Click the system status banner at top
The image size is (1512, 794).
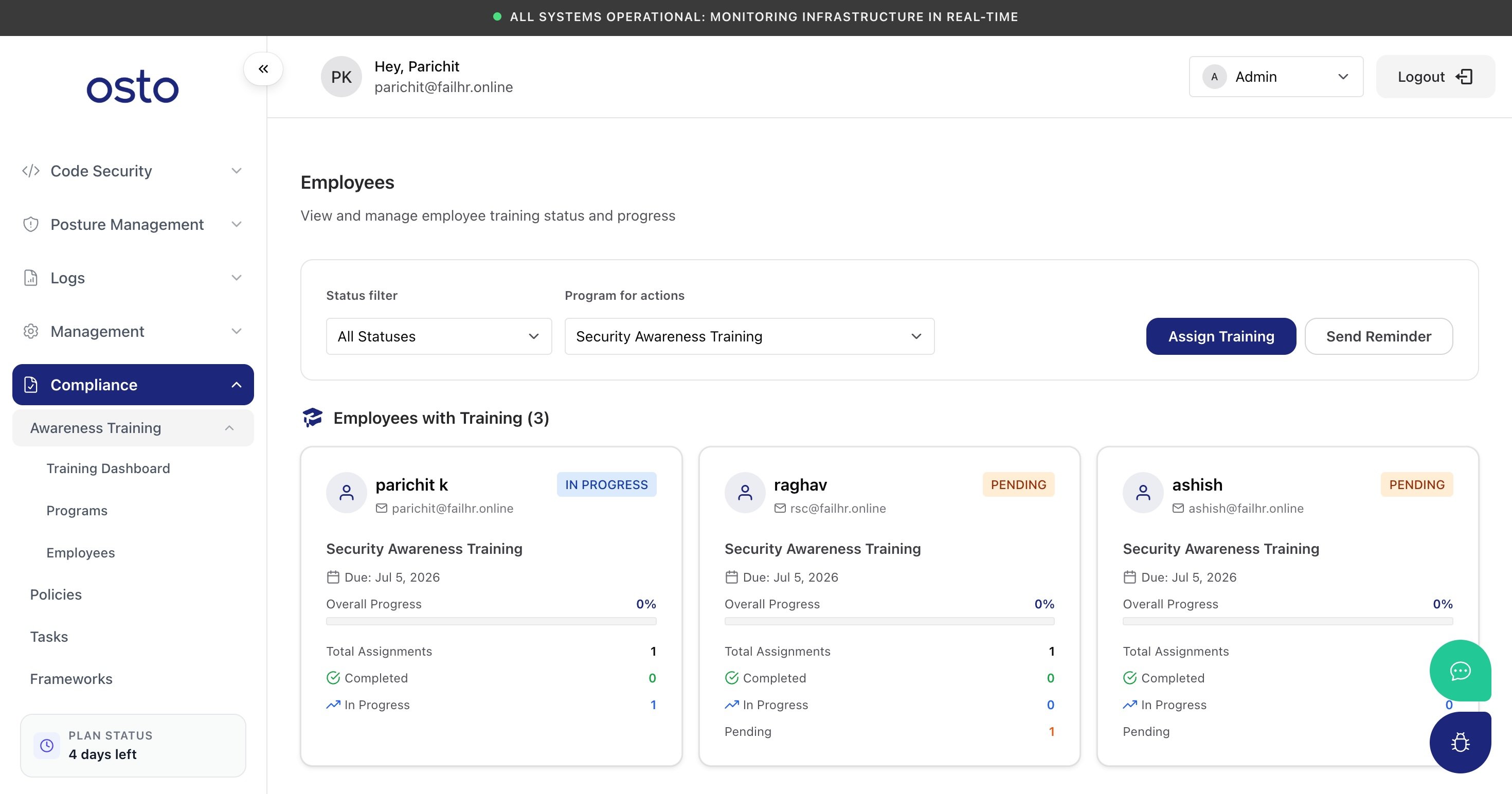[756, 17]
